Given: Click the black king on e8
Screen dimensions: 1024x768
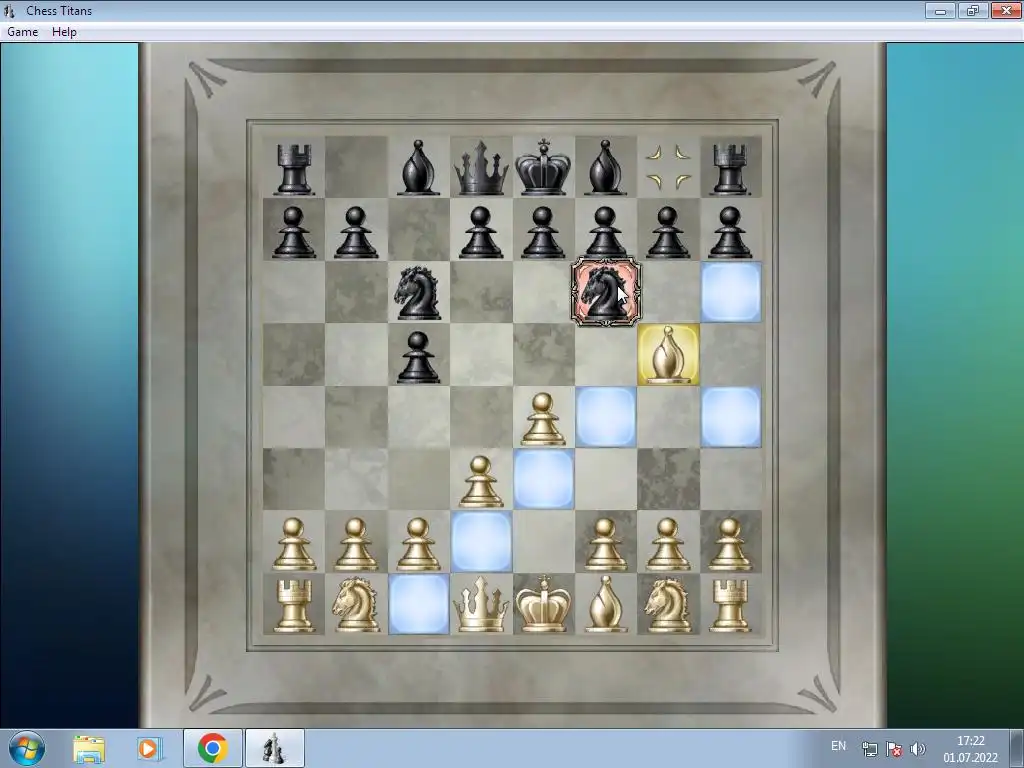Looking at the screenshot, I should pyautogui.click(x=543, y=167).
